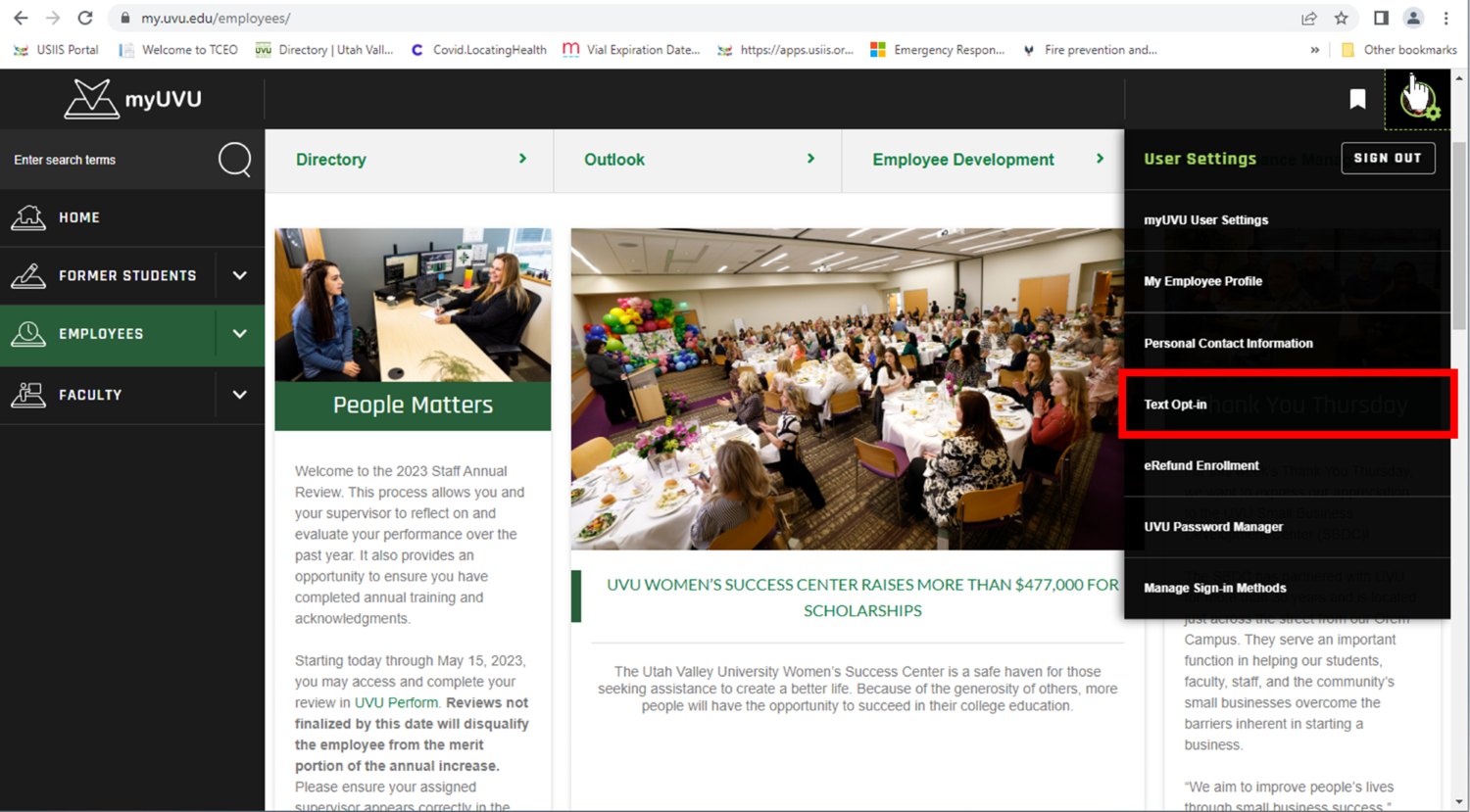Click the user settings profile icon
Viewport: 1470px width, 812px height.
click(1417, 99)
